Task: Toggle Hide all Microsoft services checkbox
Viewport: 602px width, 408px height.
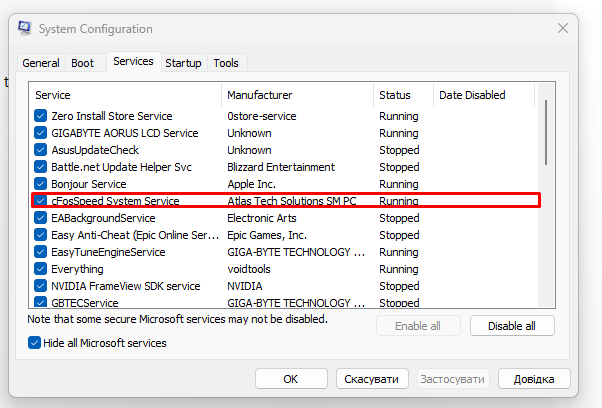Action: [x=34, y=342]
